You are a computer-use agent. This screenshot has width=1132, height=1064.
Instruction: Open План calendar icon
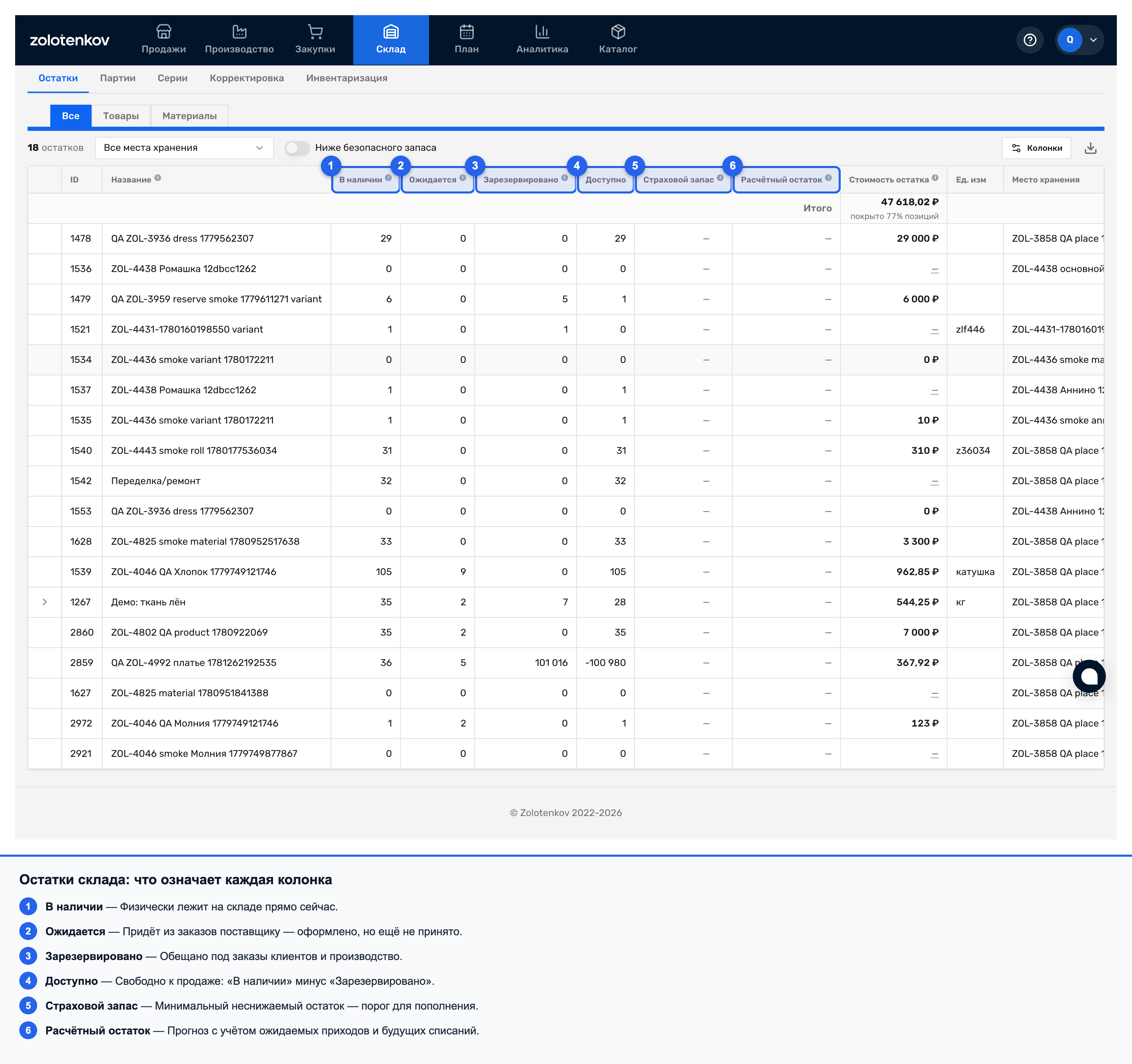pyautogui.click(x=467, y=31)
